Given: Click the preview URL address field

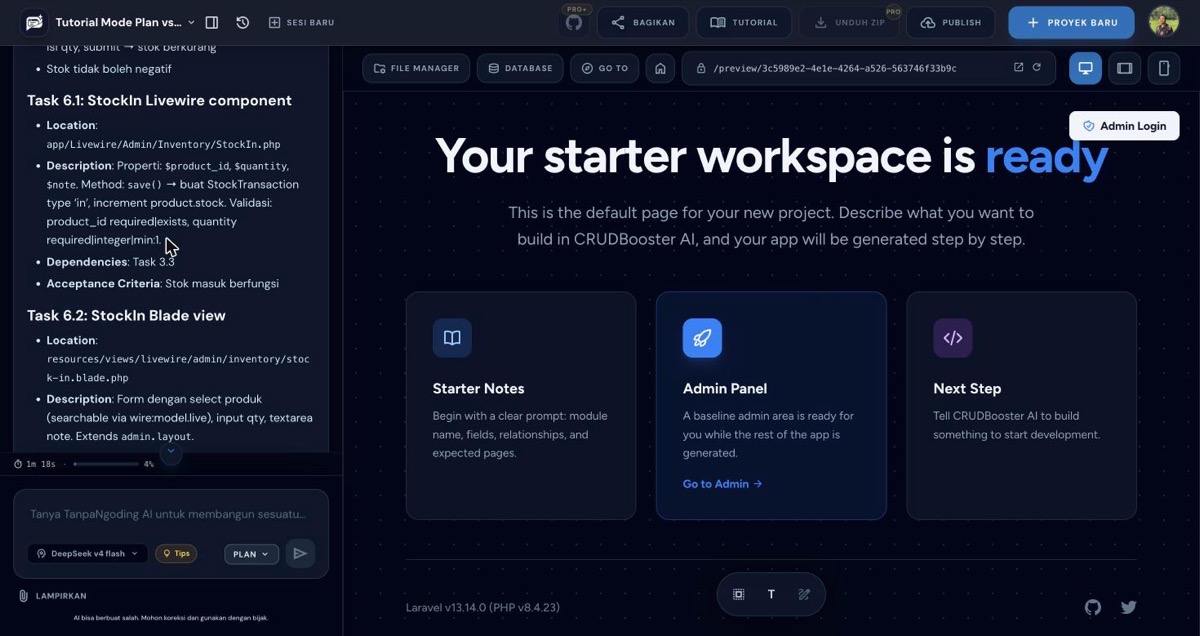Looking at the screenshot, I should pos(868,68).
